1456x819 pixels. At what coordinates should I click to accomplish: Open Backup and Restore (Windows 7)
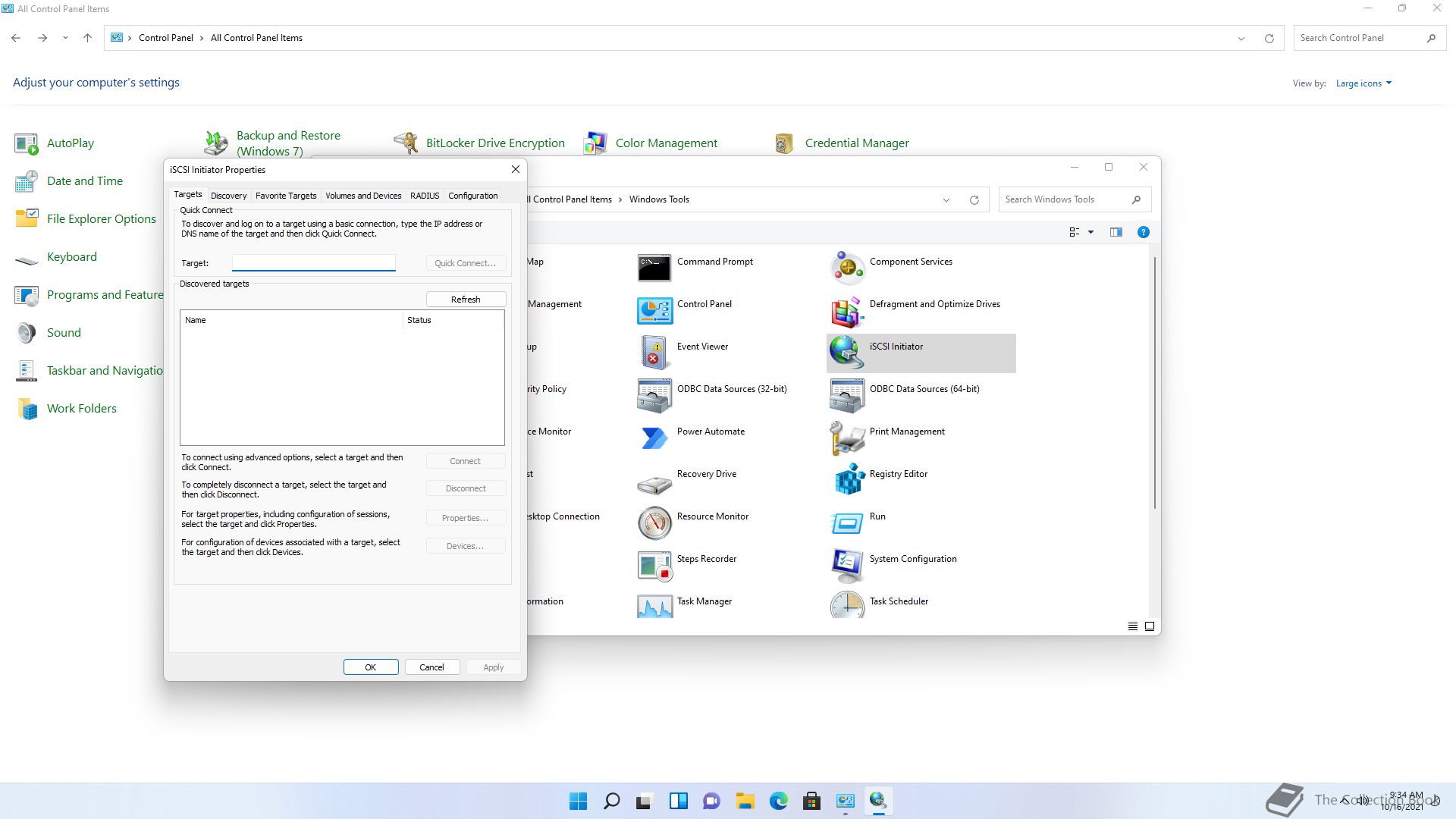[x=273, y=143]
